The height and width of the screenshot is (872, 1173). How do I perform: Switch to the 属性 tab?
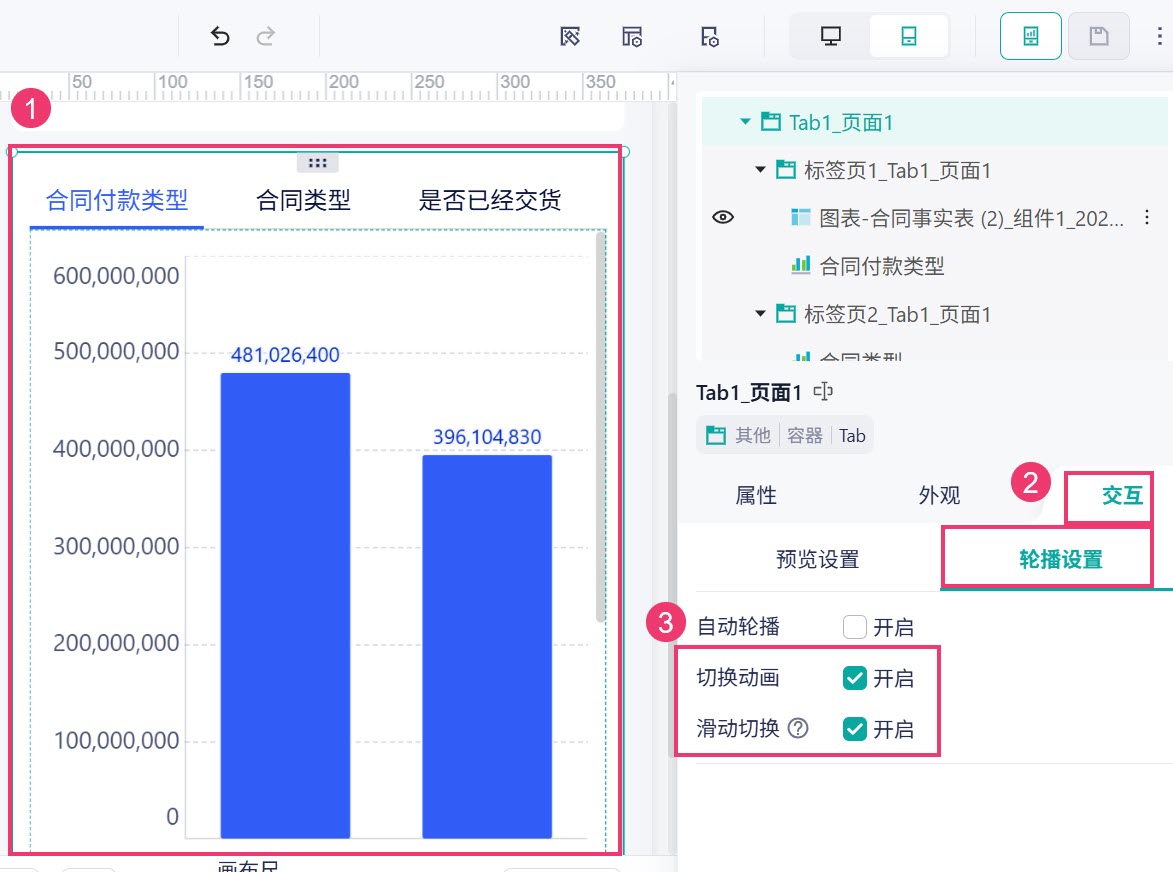(x=756, y=495)
